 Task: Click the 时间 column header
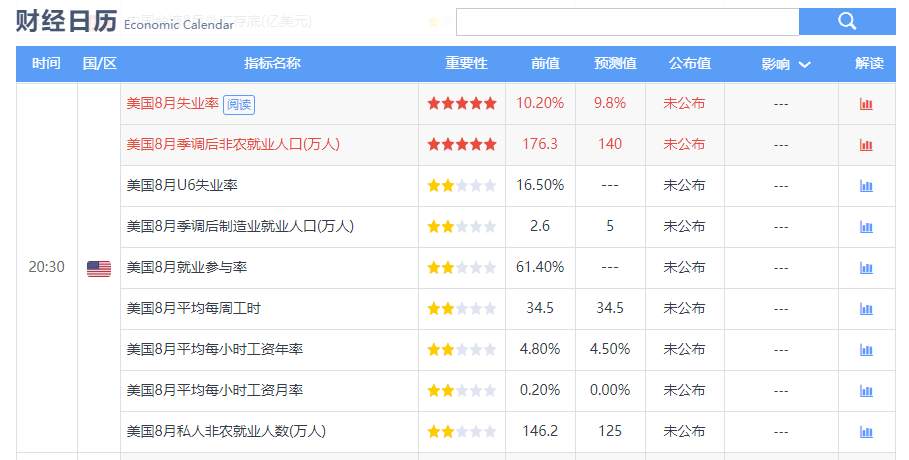[x=46, y=63]
